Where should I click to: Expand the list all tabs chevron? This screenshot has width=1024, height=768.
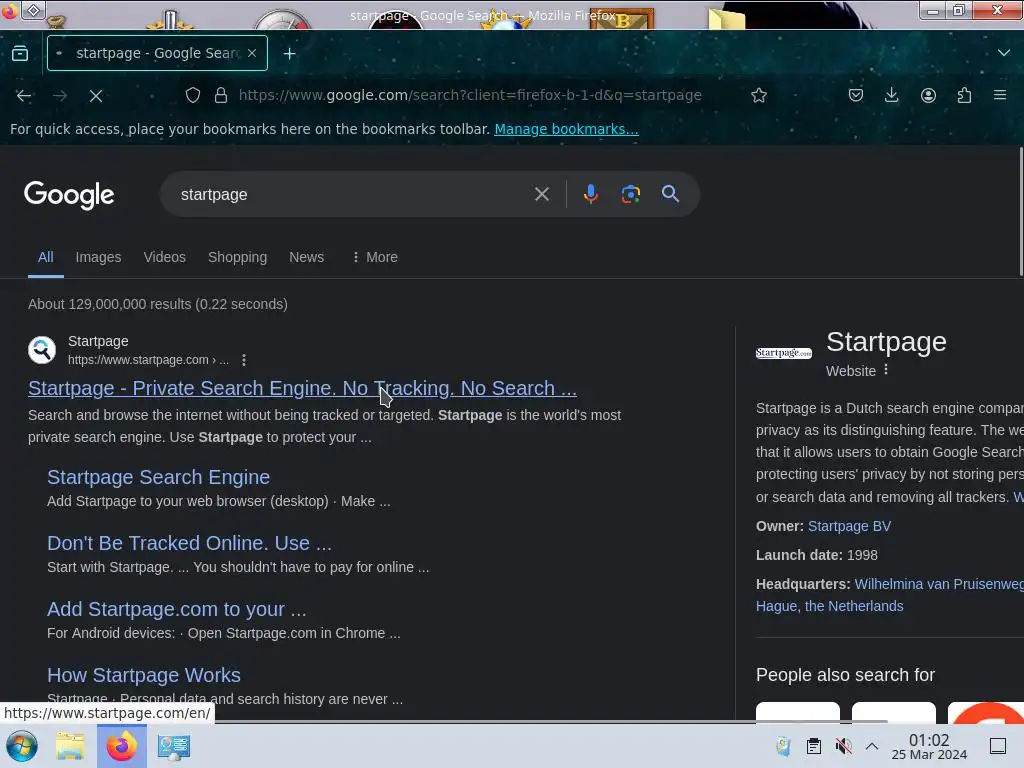[1004, 53]
